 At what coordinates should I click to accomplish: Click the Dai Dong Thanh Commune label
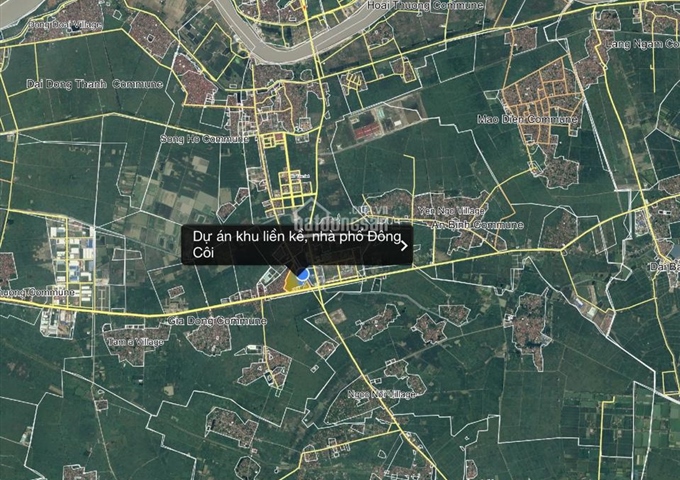(x=95, y=84)
